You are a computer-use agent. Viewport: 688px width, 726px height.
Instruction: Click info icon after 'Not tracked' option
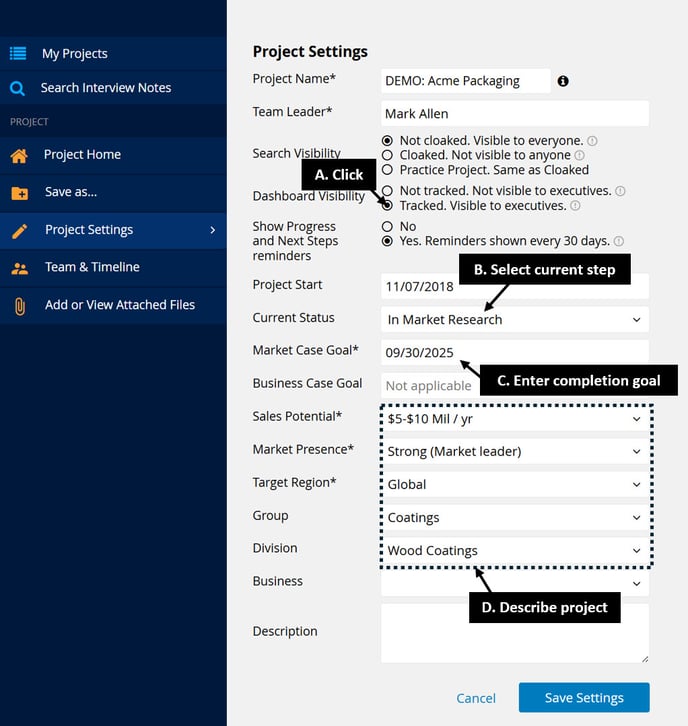[620, 191]
